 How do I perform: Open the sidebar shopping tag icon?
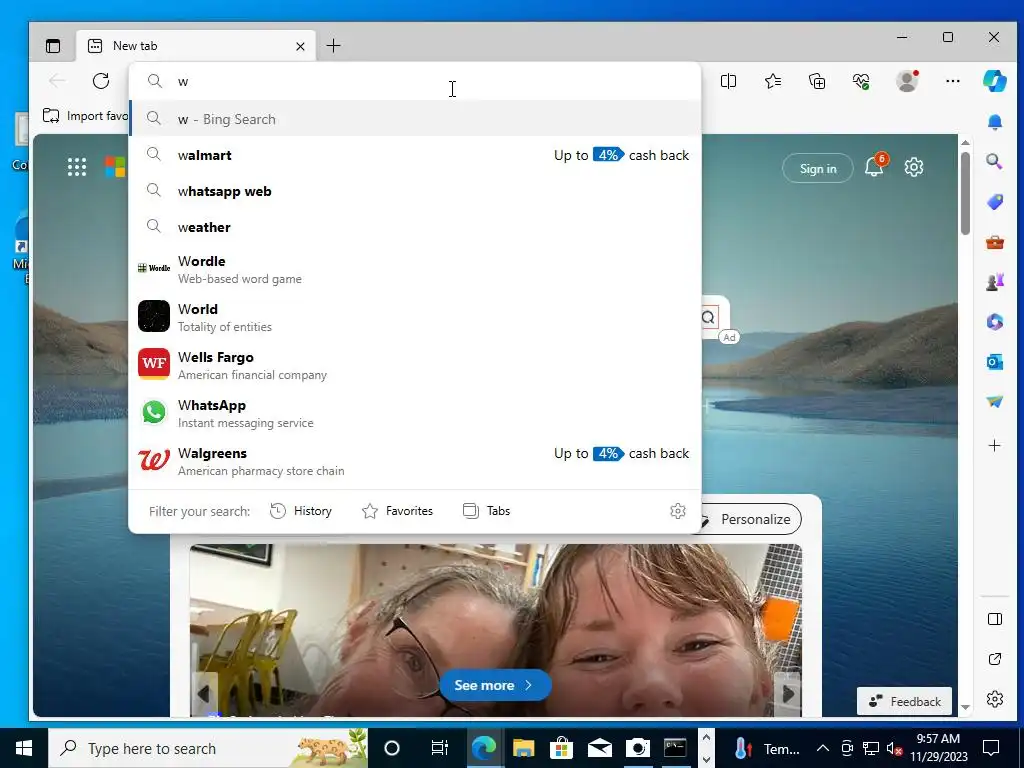pyautogui.click(x=995, y=202)
